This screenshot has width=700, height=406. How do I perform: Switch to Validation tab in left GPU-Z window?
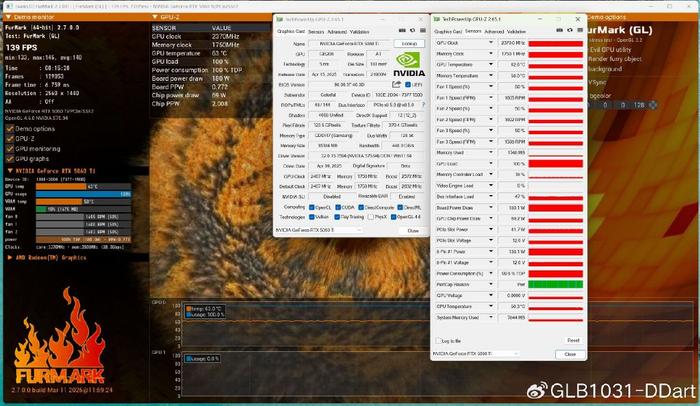coord(359,32)
